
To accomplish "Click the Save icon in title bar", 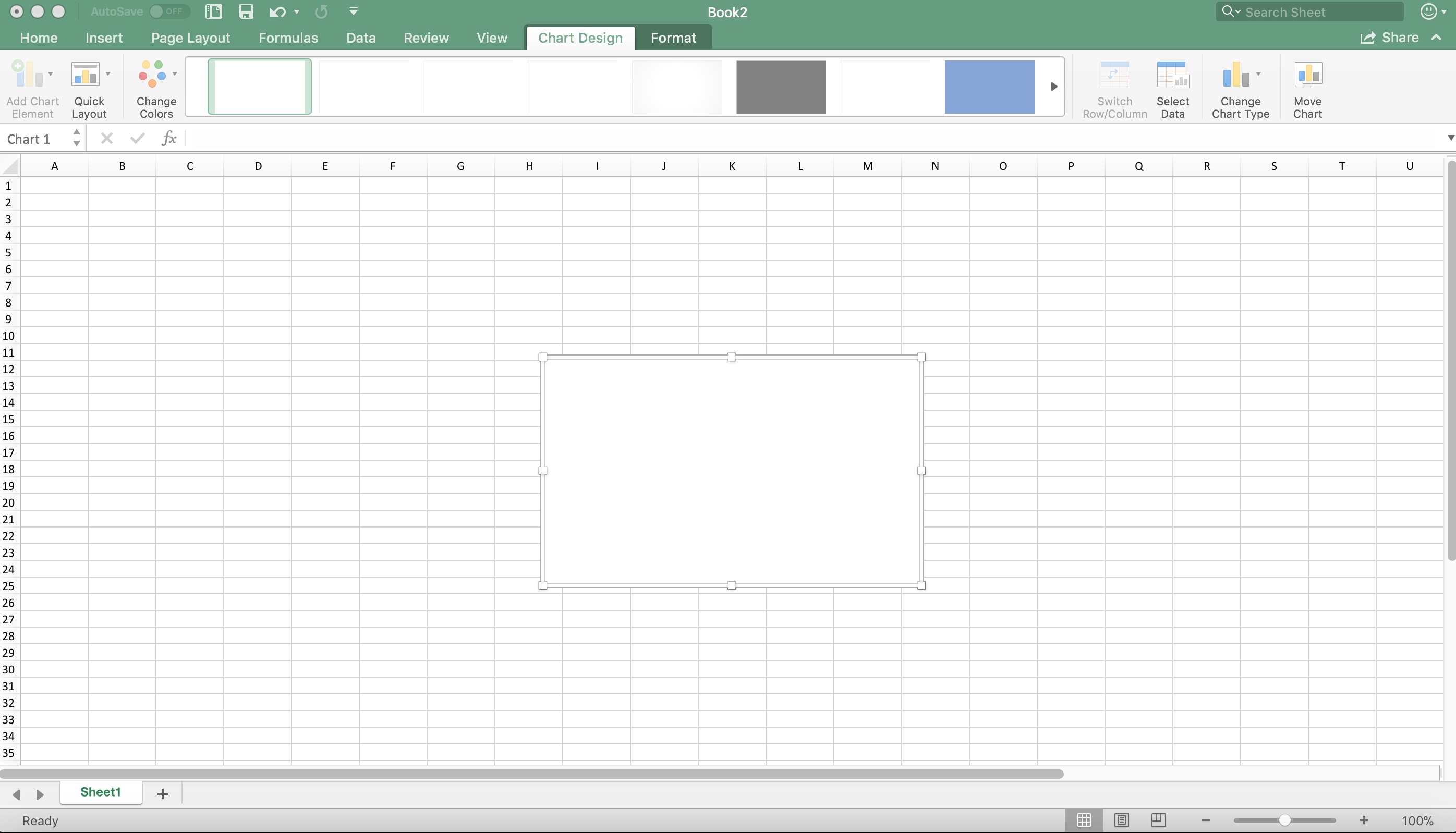I will click(246, 11).
